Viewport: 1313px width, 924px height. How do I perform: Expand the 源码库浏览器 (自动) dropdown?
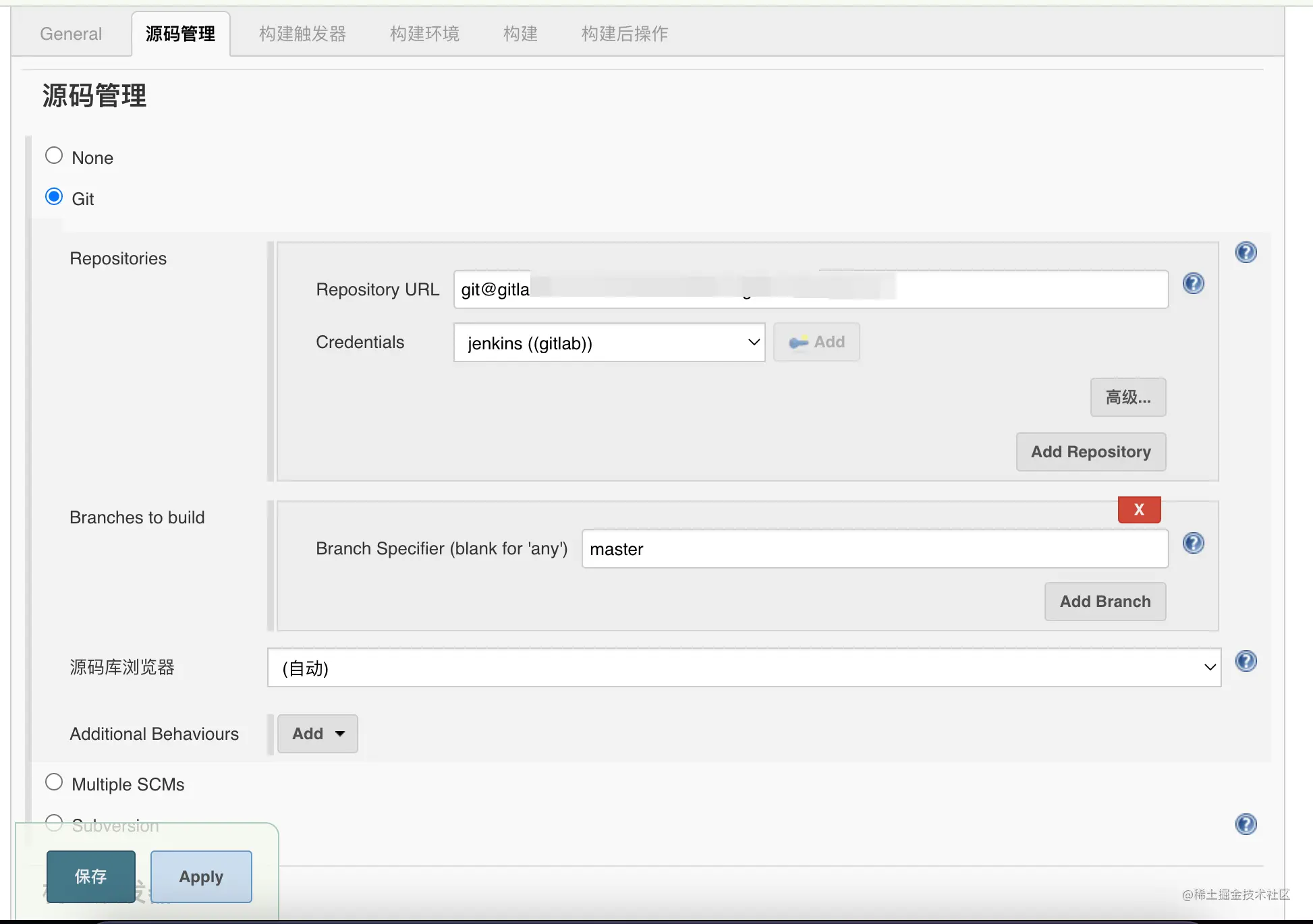(x=744, y=668)
